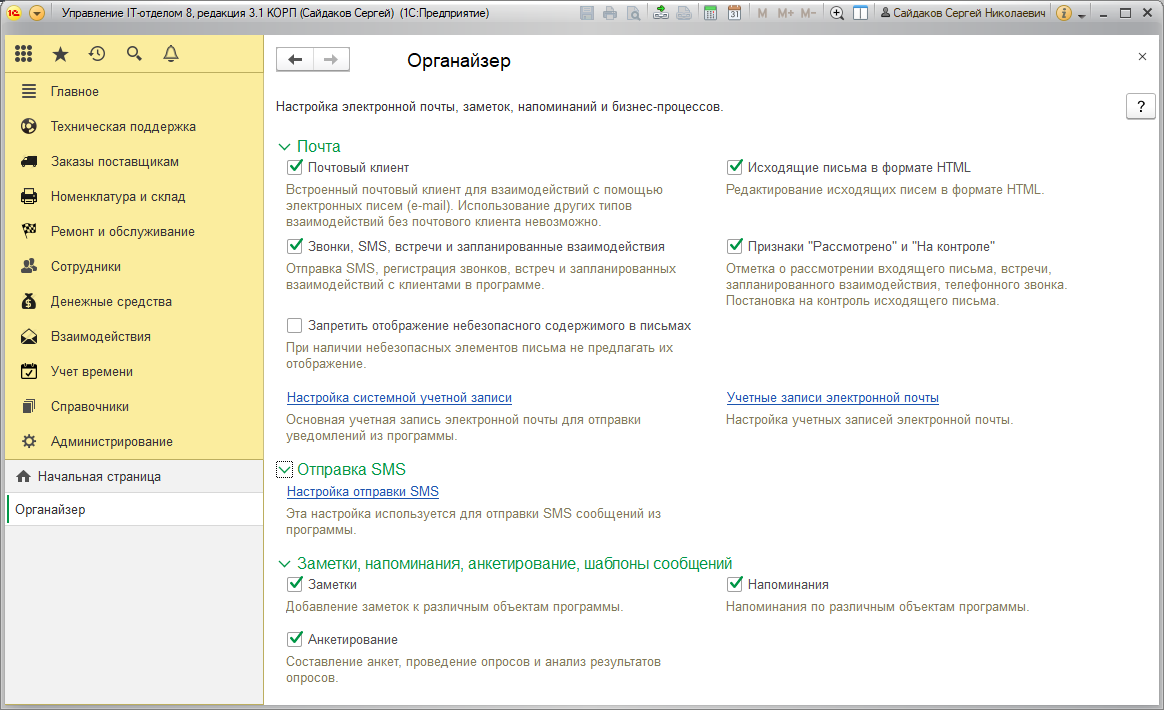Click the Учет времени calendar-check icon

coord(29,371)
